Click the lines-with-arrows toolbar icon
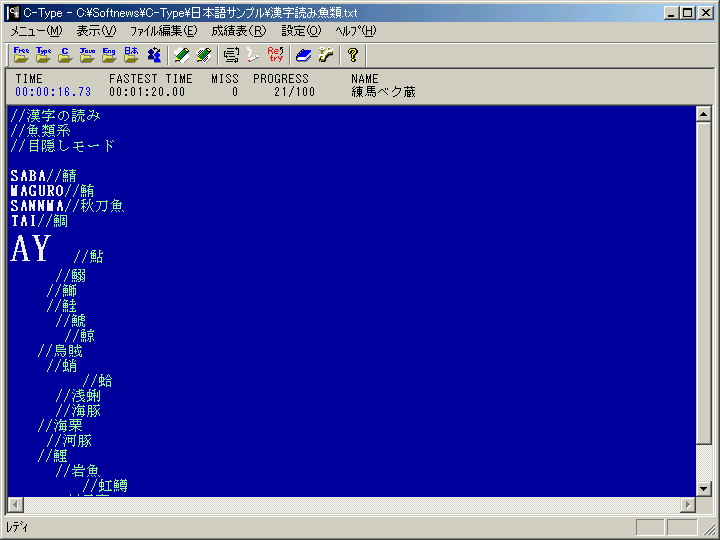Screen dimensions: 720x540 [231, 55]
